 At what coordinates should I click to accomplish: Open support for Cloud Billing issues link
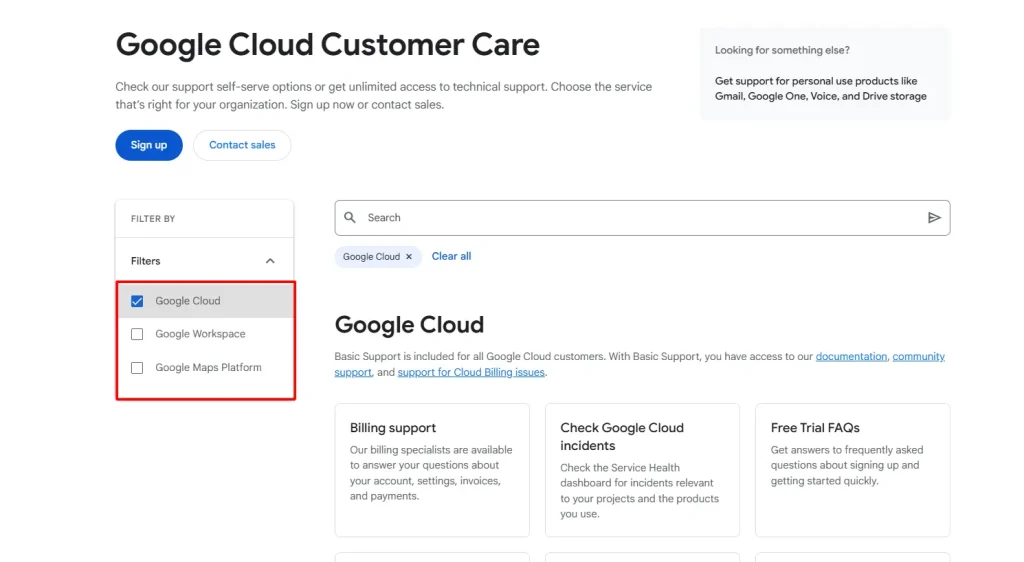471,372
